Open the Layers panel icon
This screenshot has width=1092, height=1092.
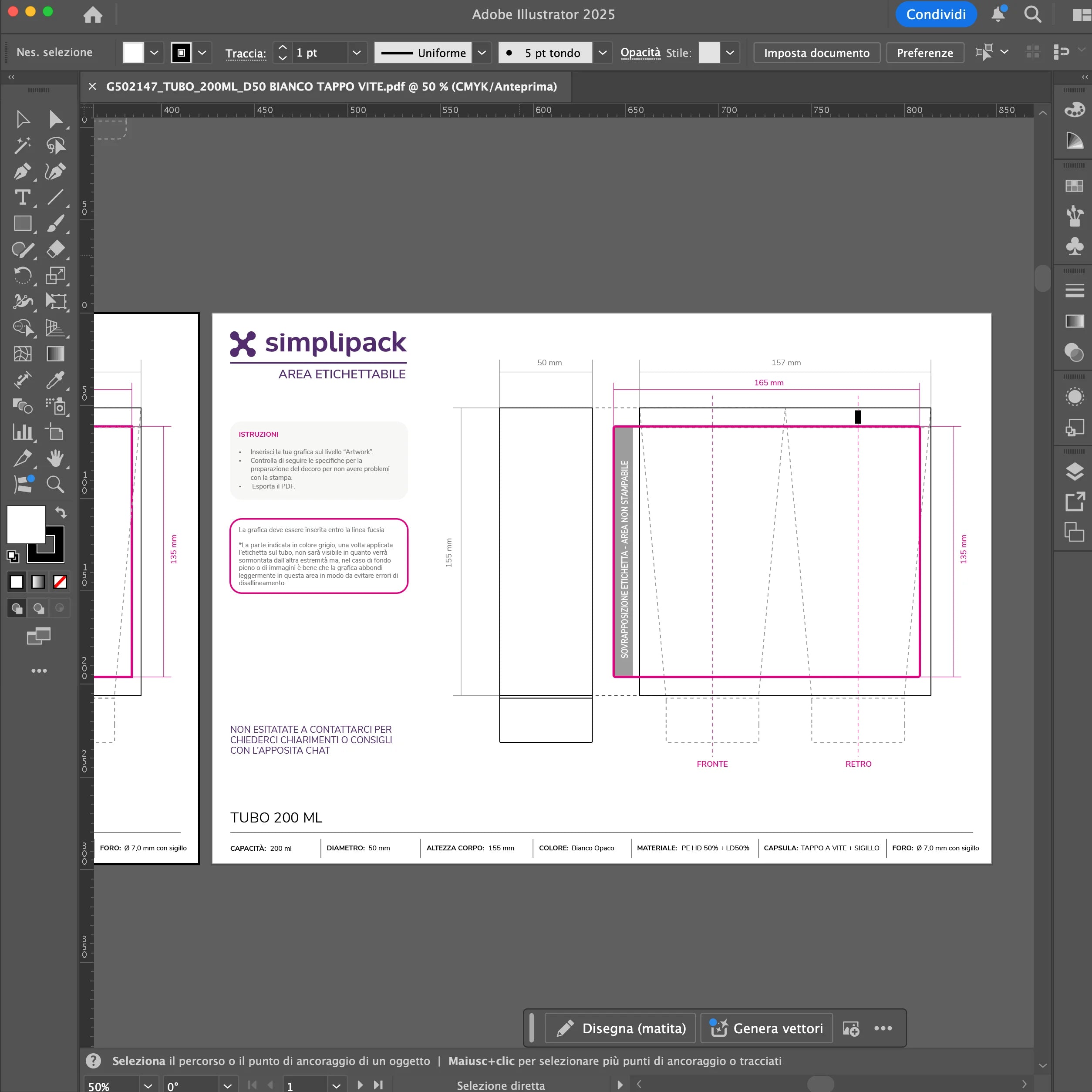(x=1074, y=472)
